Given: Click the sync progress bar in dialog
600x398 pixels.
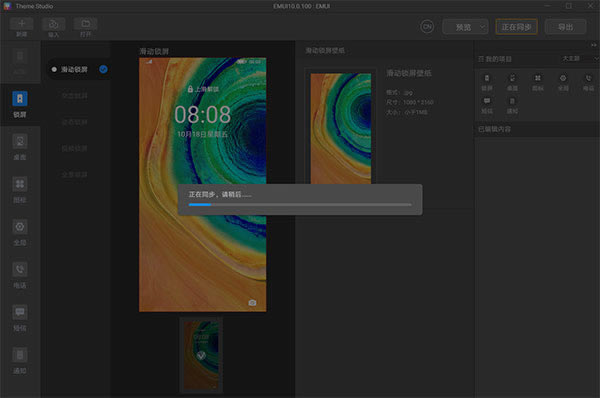Looking at the screenshot, I should click(300, 205).
